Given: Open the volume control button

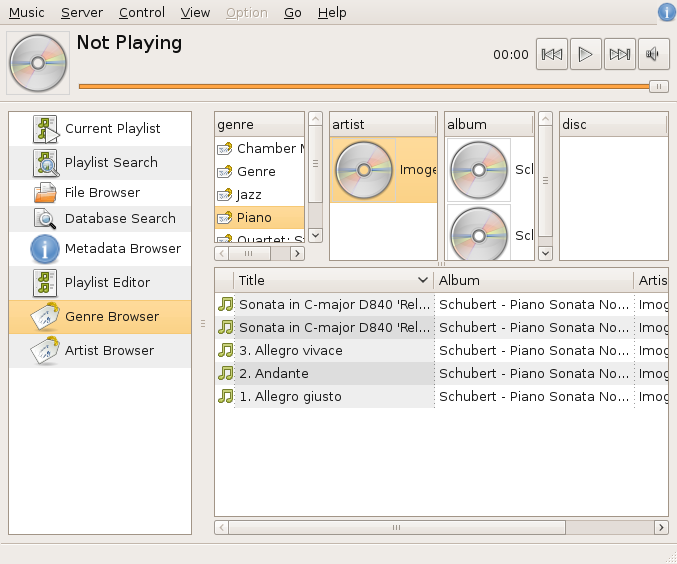Looking at the screenshot, I should point(654,54).
